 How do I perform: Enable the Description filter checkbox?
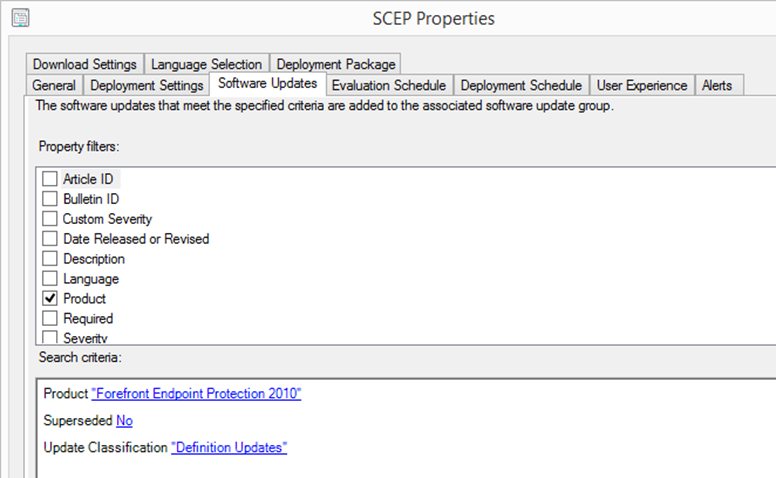tap(49, 258)
